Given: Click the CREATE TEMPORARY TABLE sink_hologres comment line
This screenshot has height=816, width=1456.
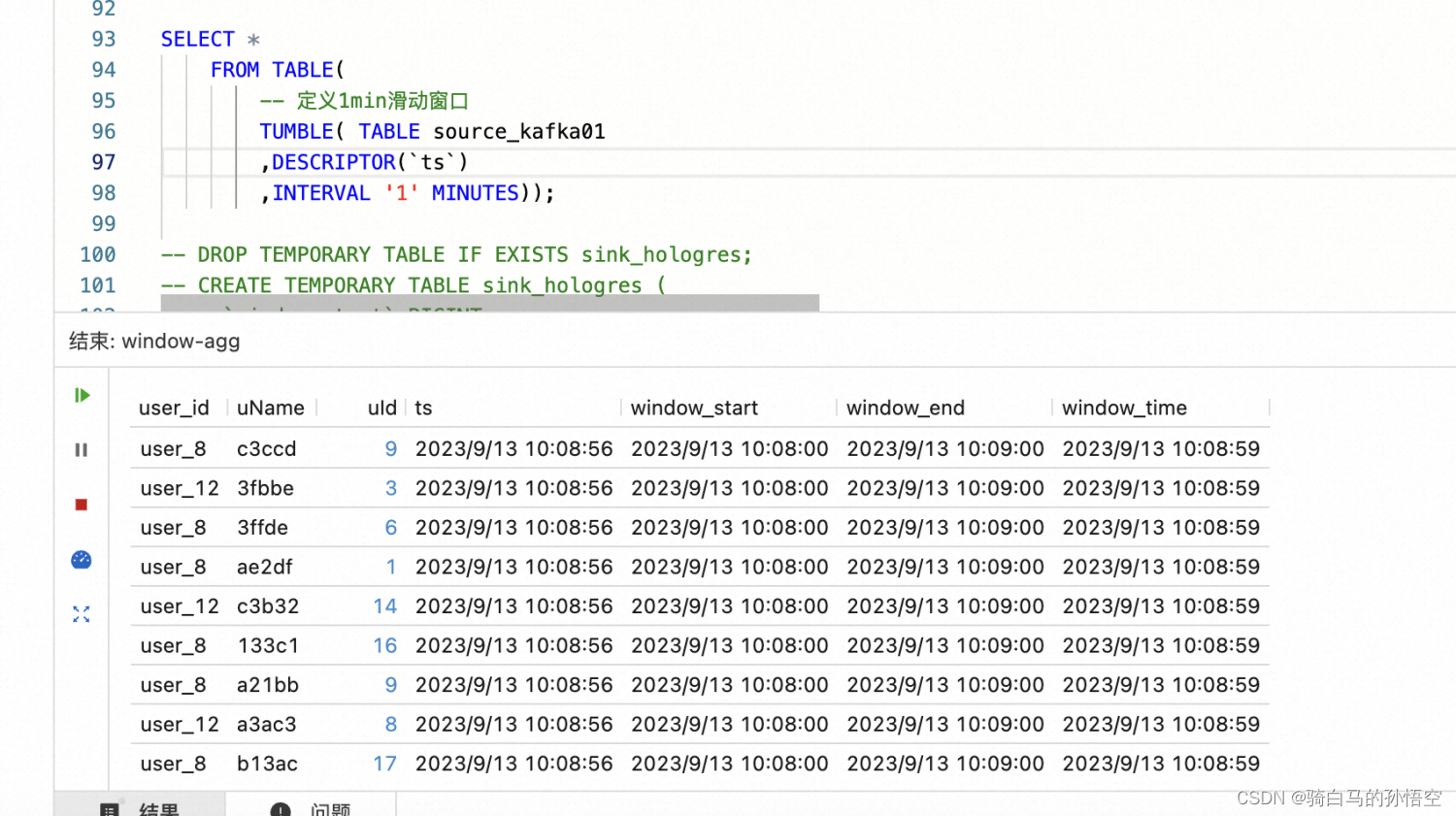Looking at the screenshot, I should coord(414,285).
